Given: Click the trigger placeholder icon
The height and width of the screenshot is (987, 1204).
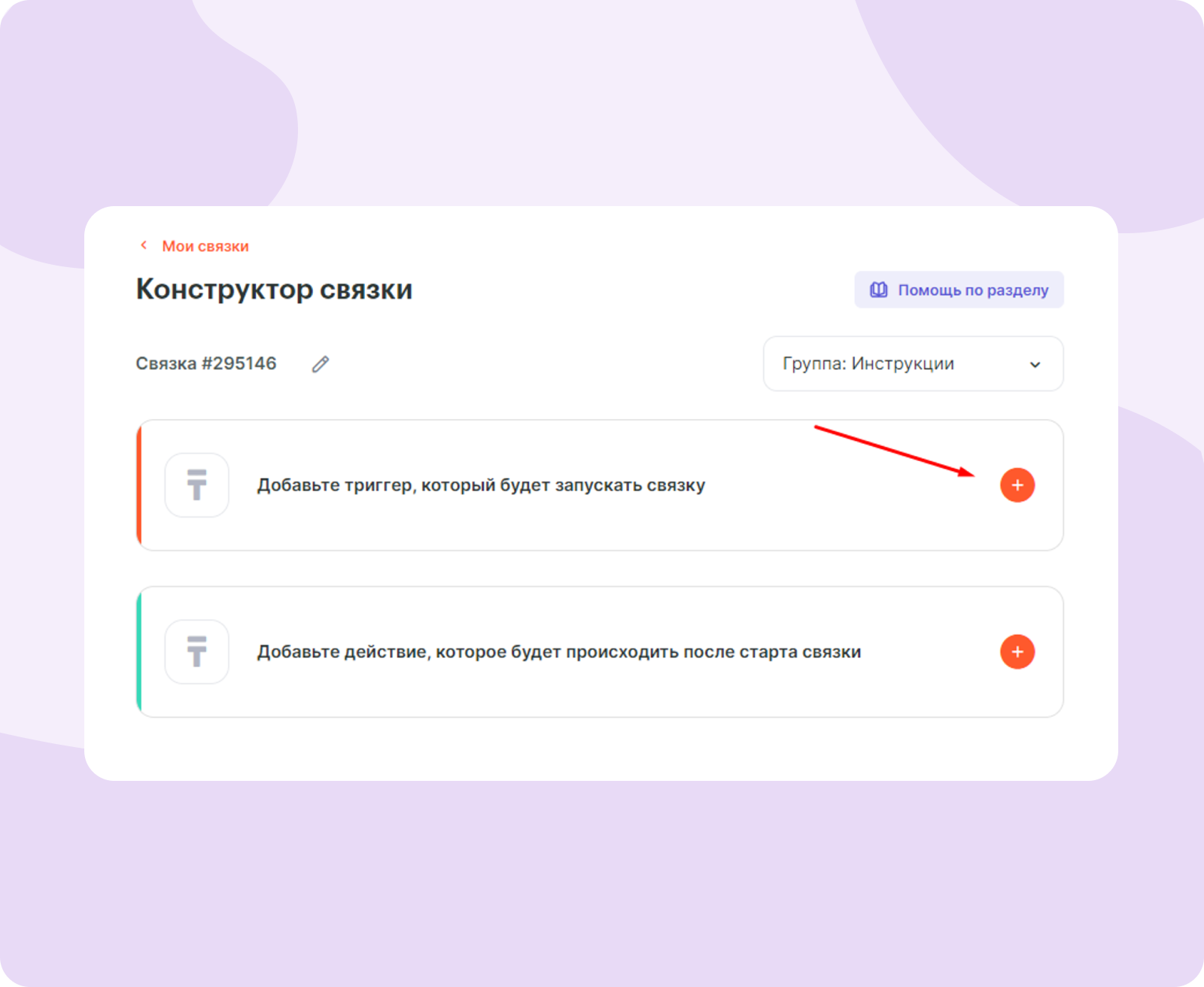Looking at the screenshot, I should click(x=197, y=485).
